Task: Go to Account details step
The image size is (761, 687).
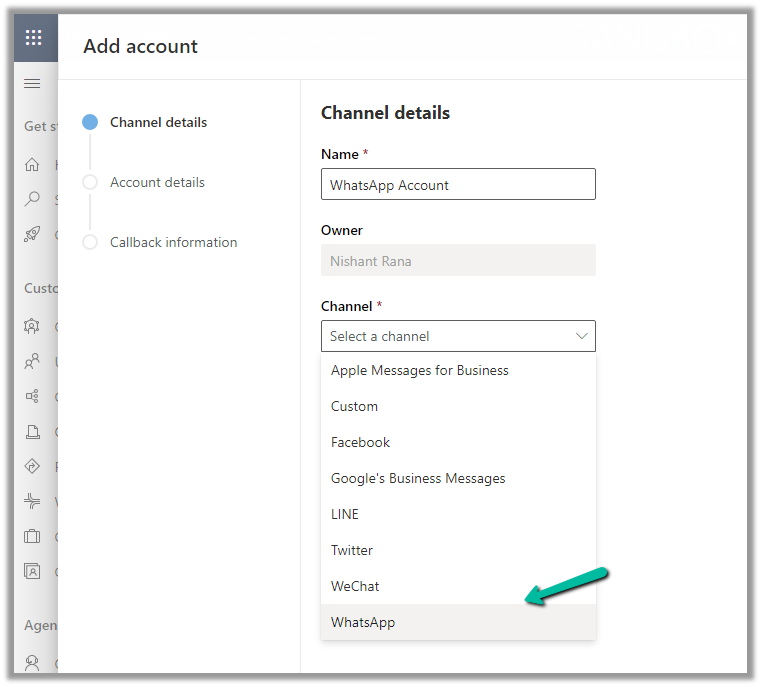Action: (x=157, y=182)
